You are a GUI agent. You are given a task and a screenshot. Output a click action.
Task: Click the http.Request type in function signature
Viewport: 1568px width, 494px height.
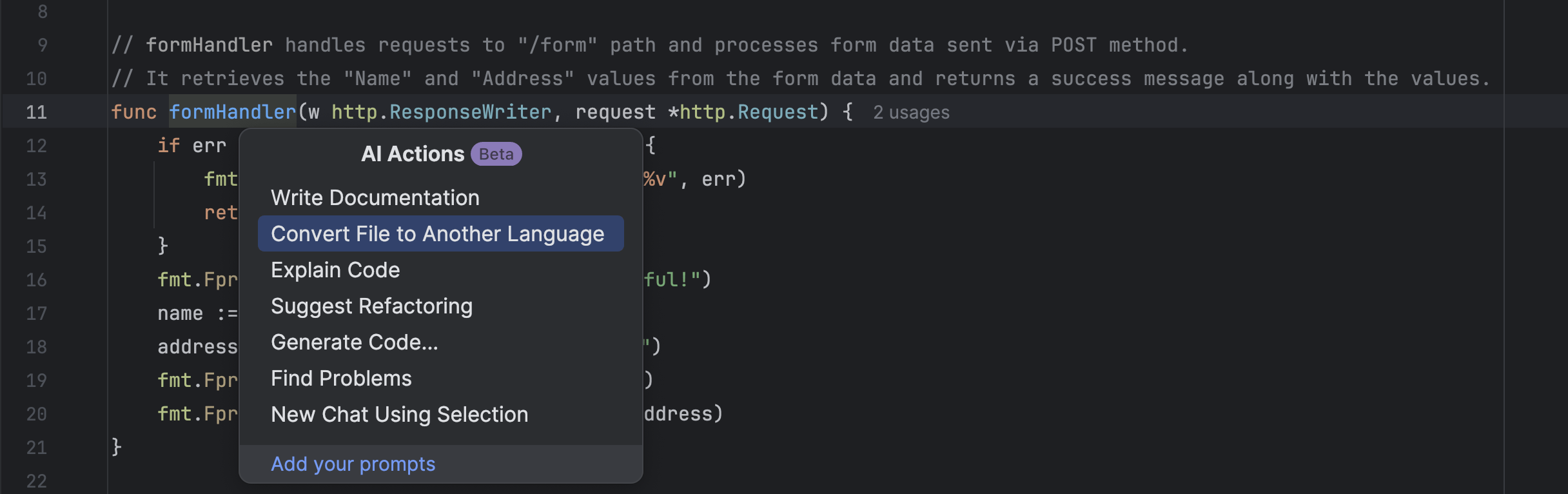tap(748, 112)
